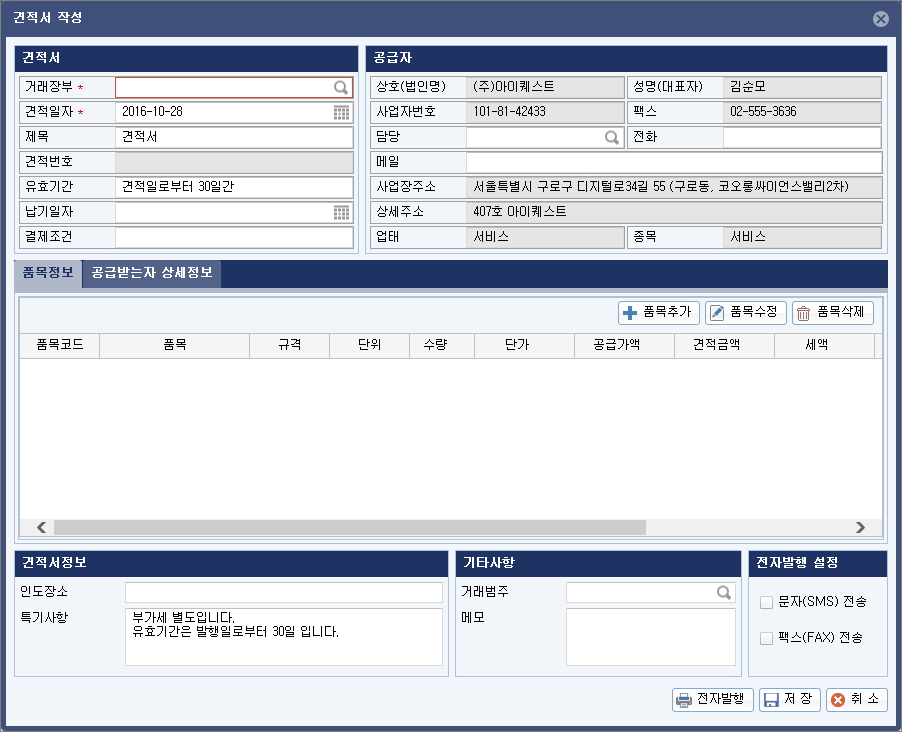Viewport: 902px width, 732px height.
Task: Click 저장 button
Action: [789, 700]
